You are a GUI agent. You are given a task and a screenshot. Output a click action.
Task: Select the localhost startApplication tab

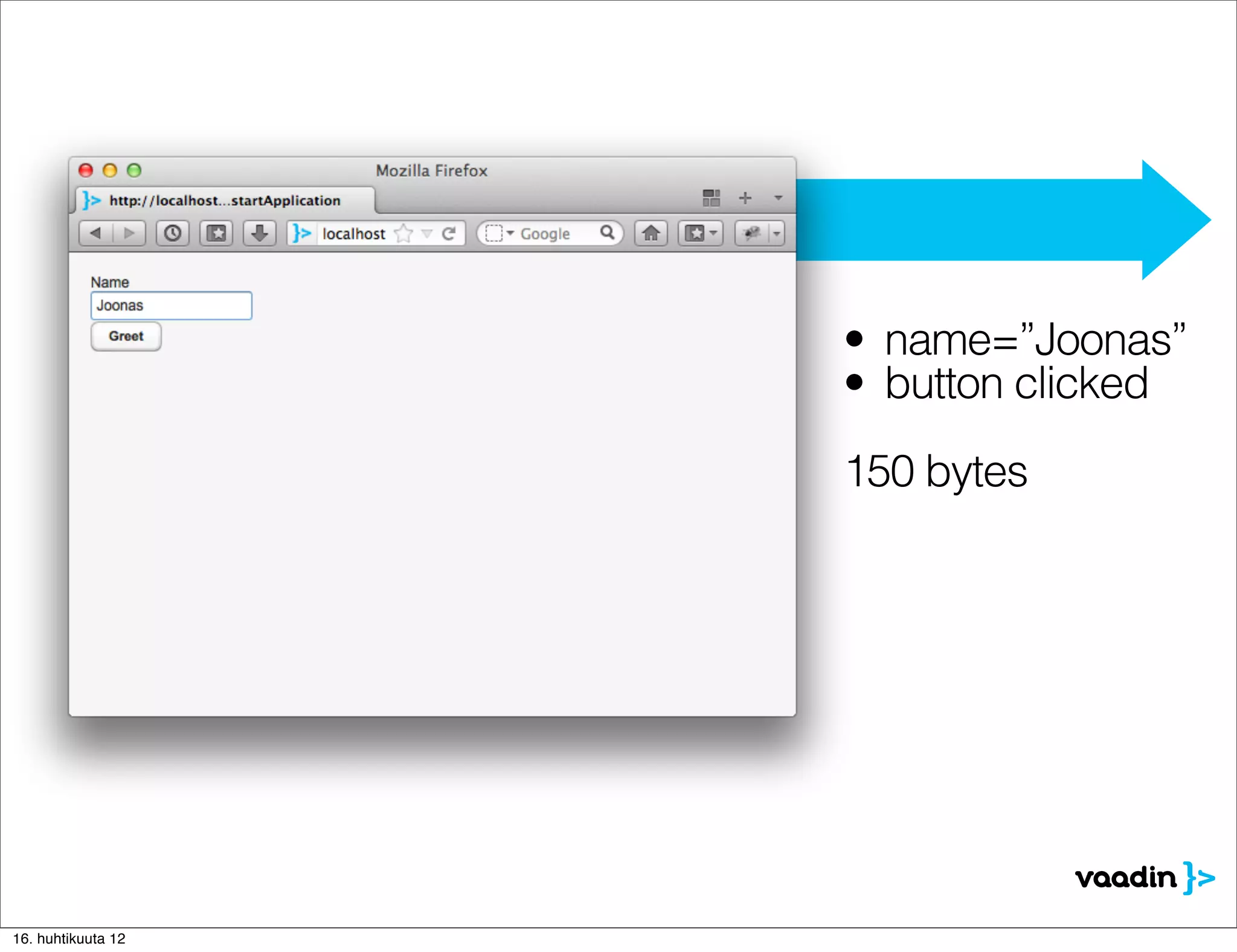tap(224, 201)
